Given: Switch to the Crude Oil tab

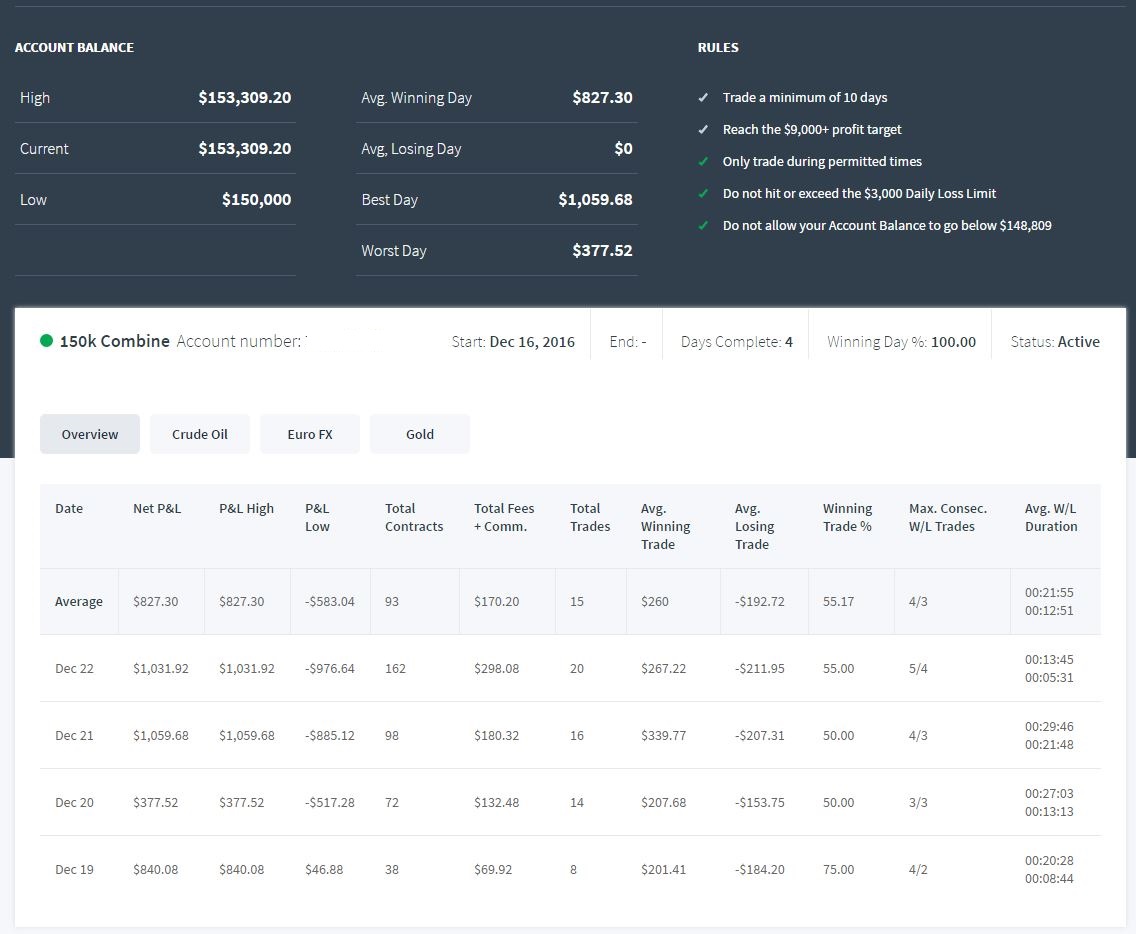Looking at the screenshot, I should pos(200,434).
